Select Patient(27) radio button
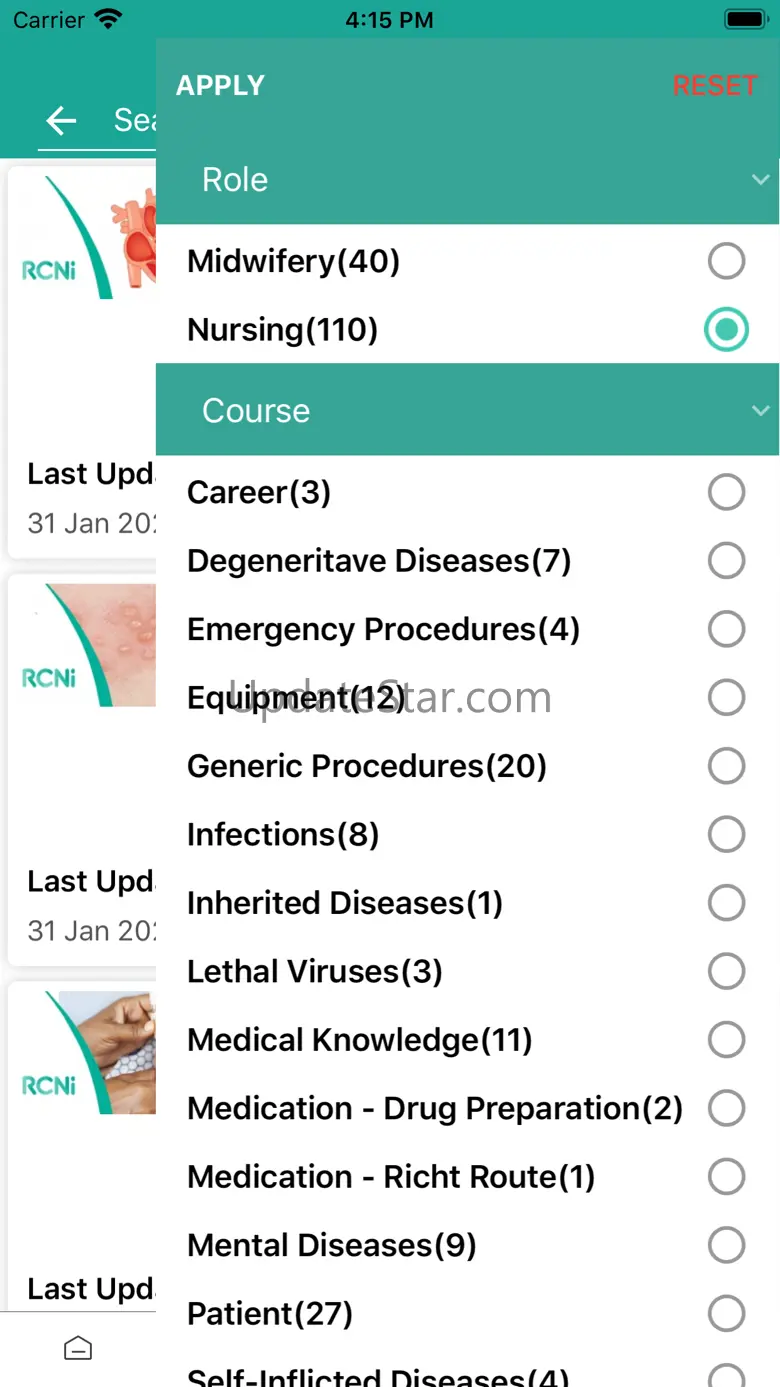This screenshot has height=1387, width=780. 726,1313
